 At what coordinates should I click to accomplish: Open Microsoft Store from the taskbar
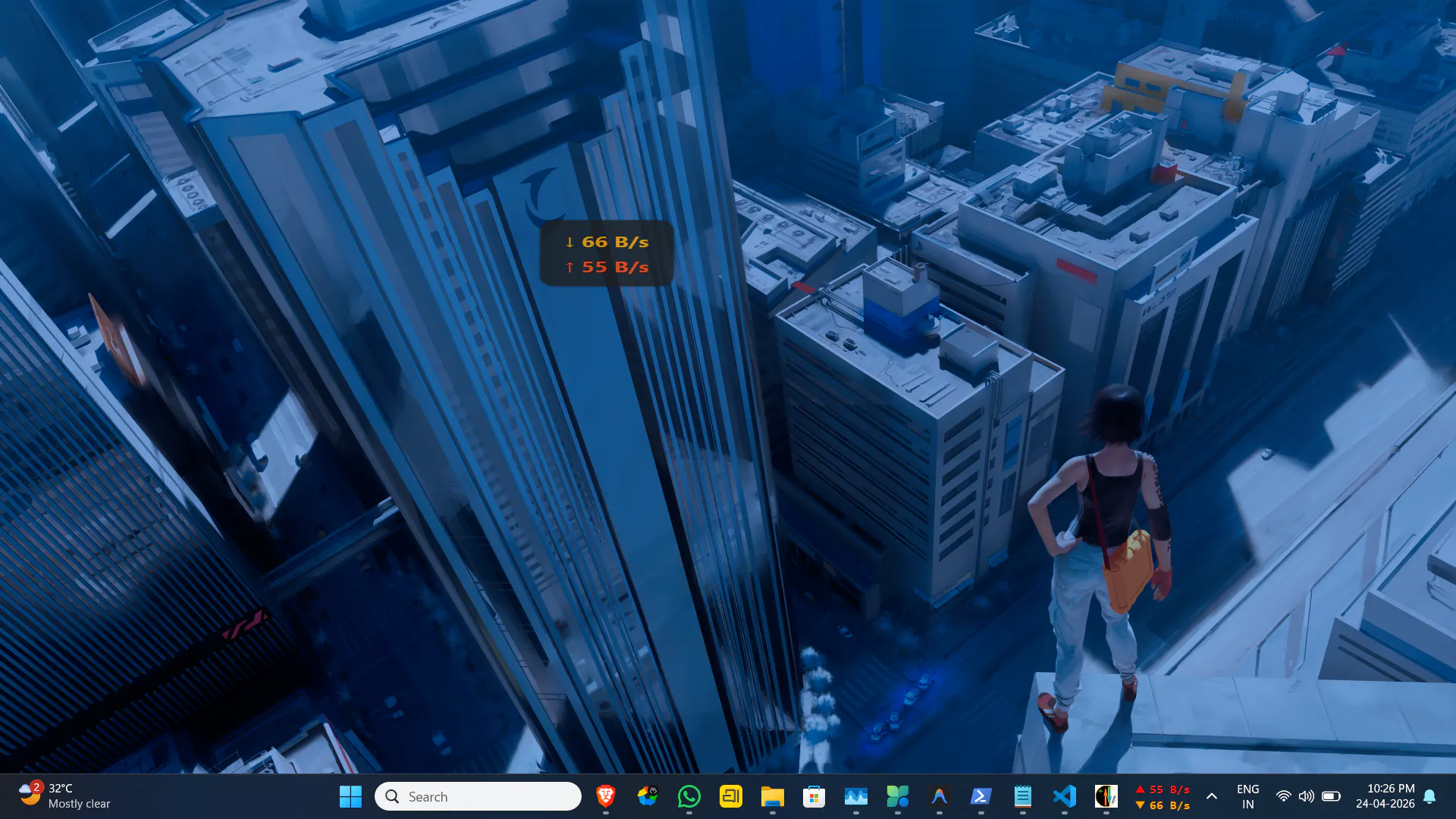814,796
